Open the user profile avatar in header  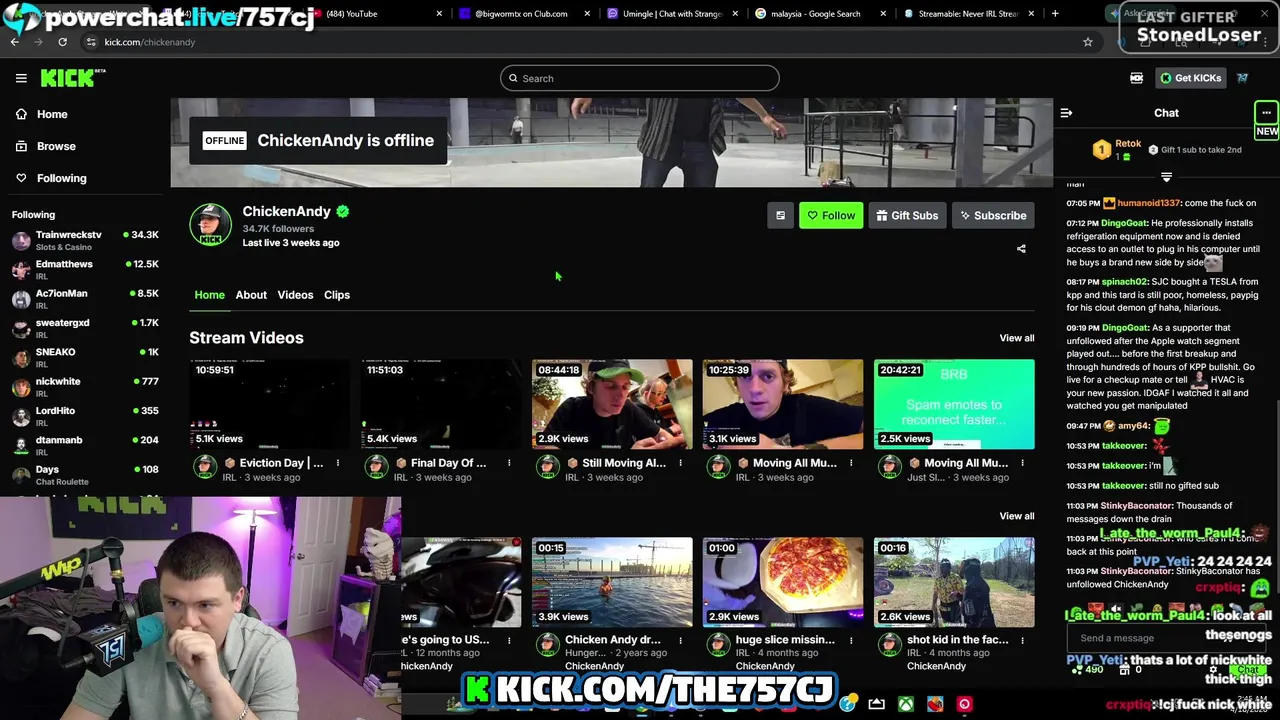pos(1242,78)
